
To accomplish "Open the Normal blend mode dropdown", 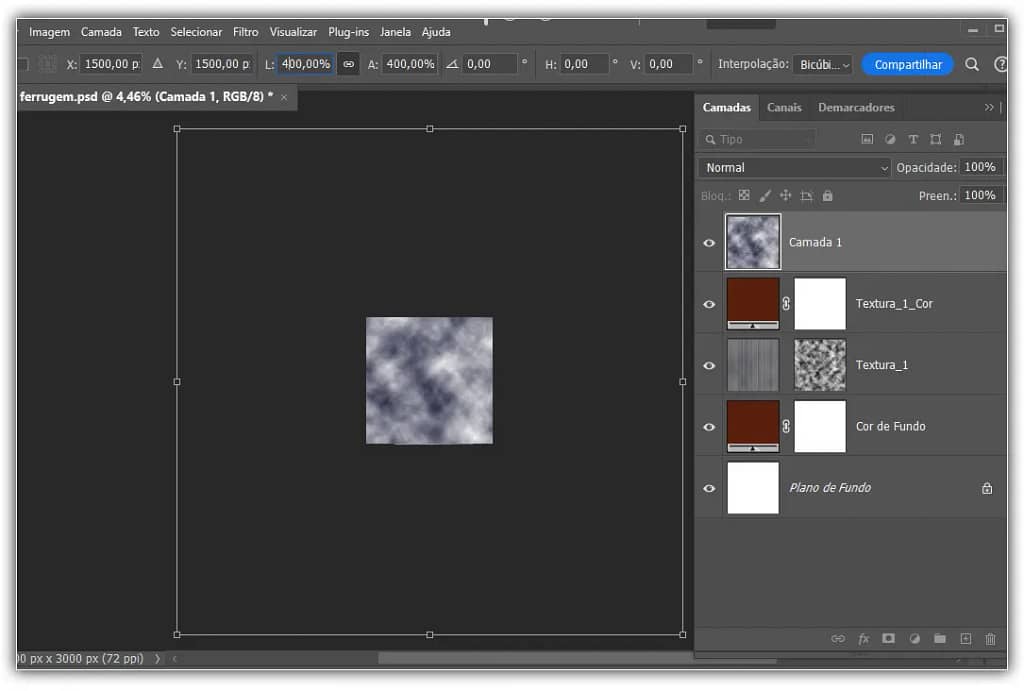I will (x=795, y=168).
